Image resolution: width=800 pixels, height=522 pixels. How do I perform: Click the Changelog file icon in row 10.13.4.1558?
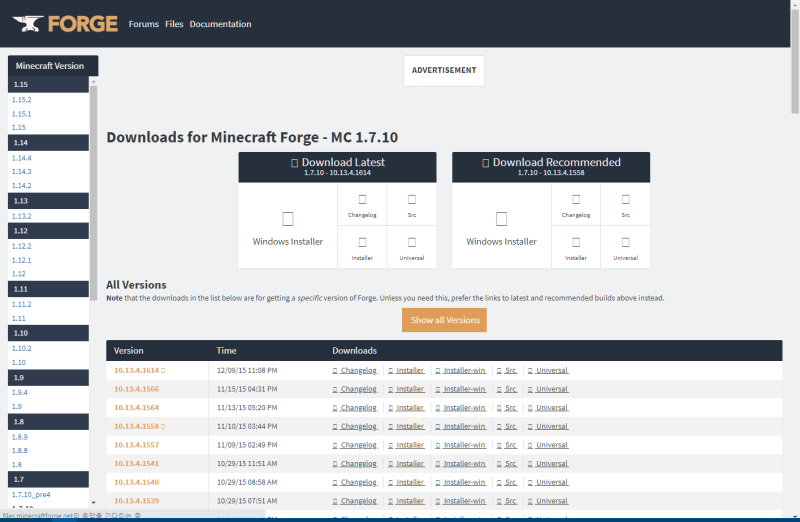coord(335,427)
